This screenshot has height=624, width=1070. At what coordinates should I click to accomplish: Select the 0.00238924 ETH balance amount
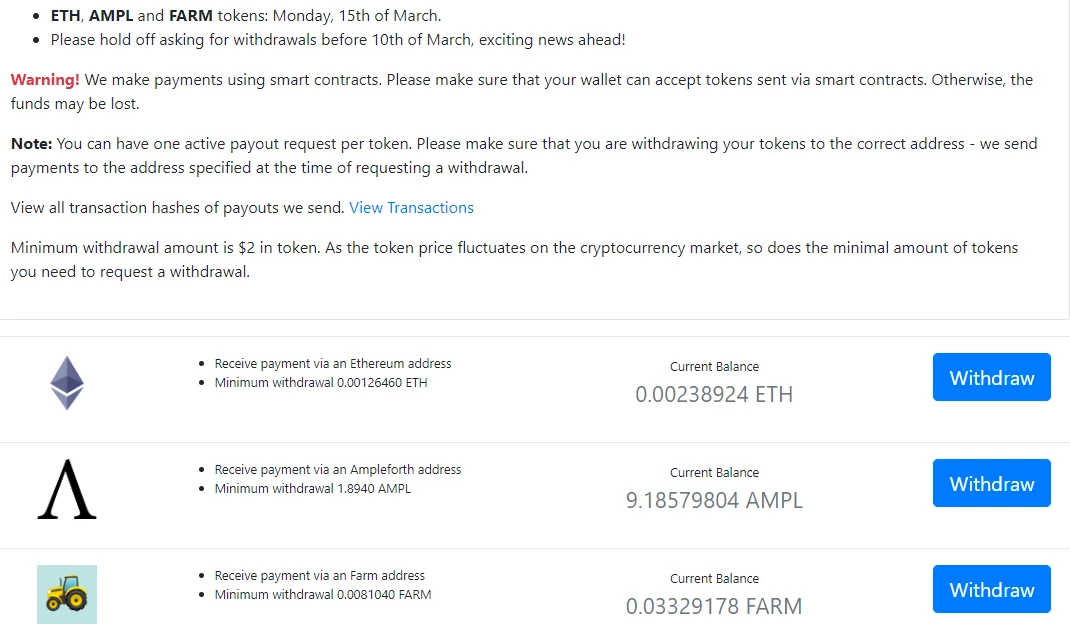click(714, 394)
